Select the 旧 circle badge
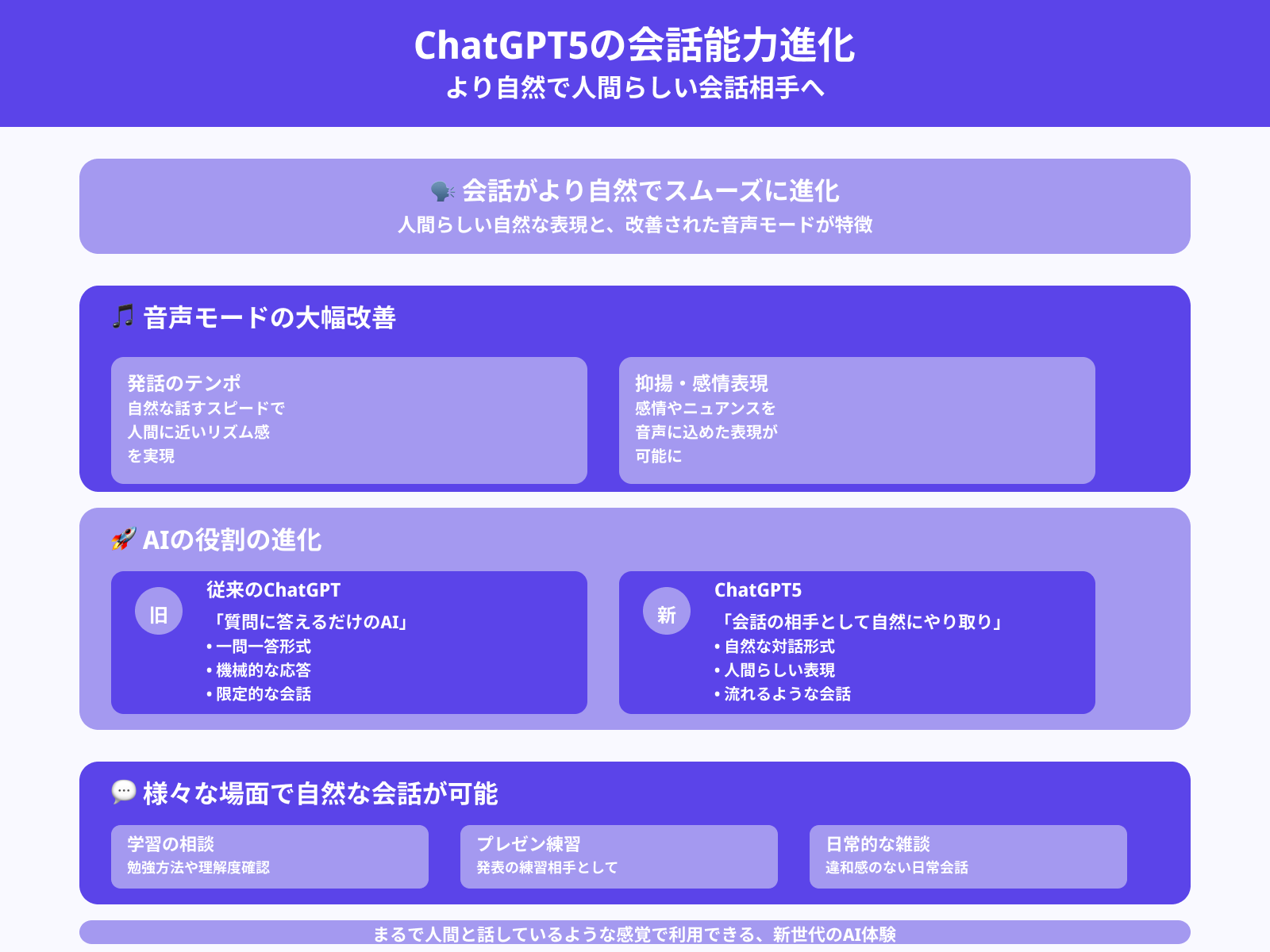 pos(159,615)
